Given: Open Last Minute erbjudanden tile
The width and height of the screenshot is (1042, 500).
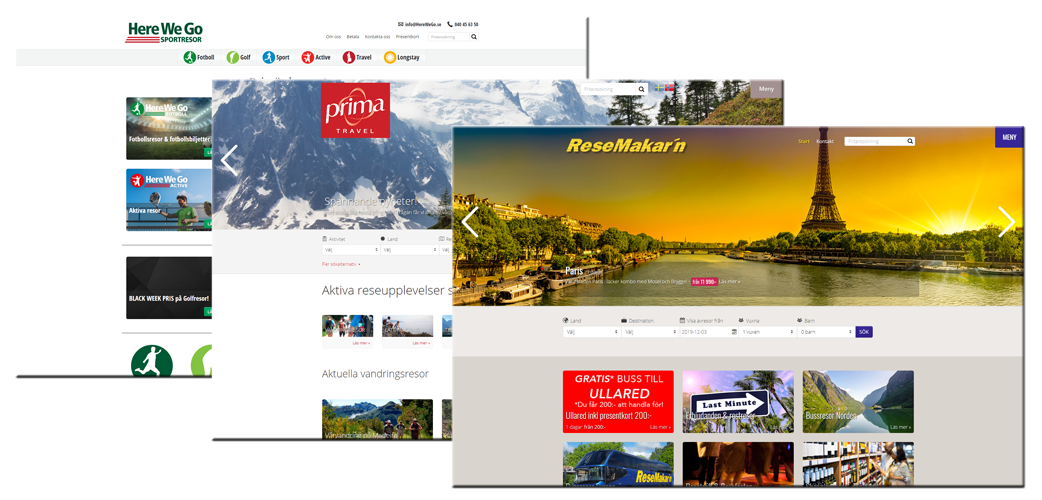Looking at the screenshot, I should (738, 401).
